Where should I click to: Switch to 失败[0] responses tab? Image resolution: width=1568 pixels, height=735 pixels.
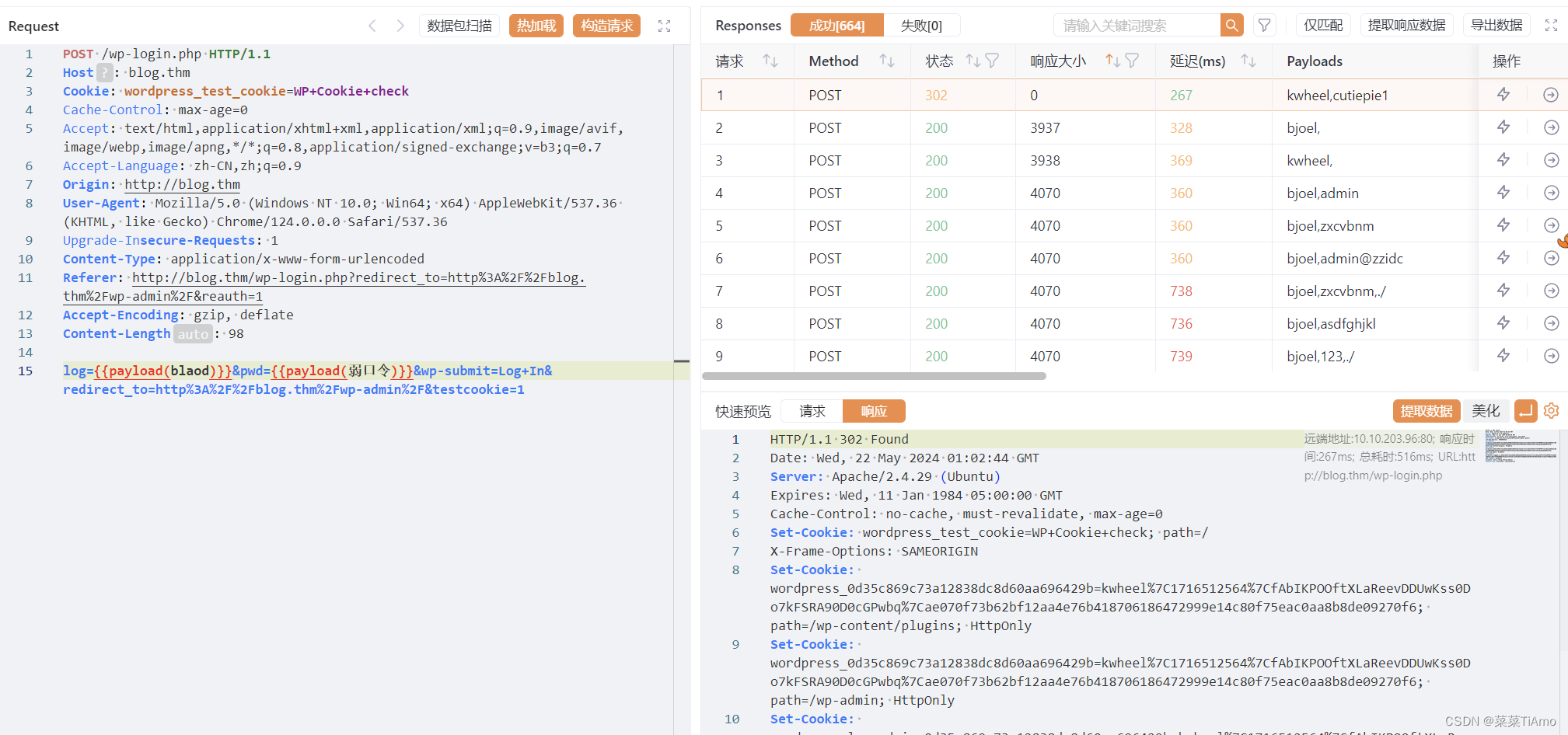pyautogui.click(x=921, y=26)
